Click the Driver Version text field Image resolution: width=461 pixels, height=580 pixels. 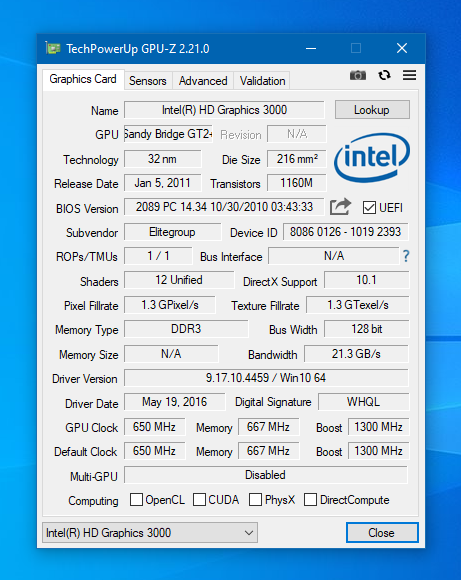point(266,378)
